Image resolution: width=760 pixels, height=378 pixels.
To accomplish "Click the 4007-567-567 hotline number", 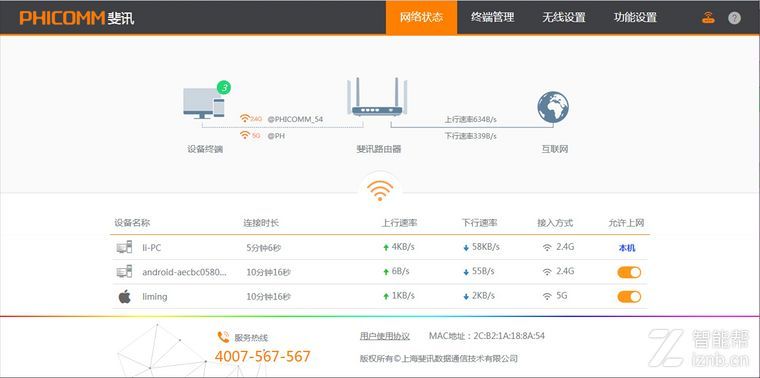I will (262, 356).
